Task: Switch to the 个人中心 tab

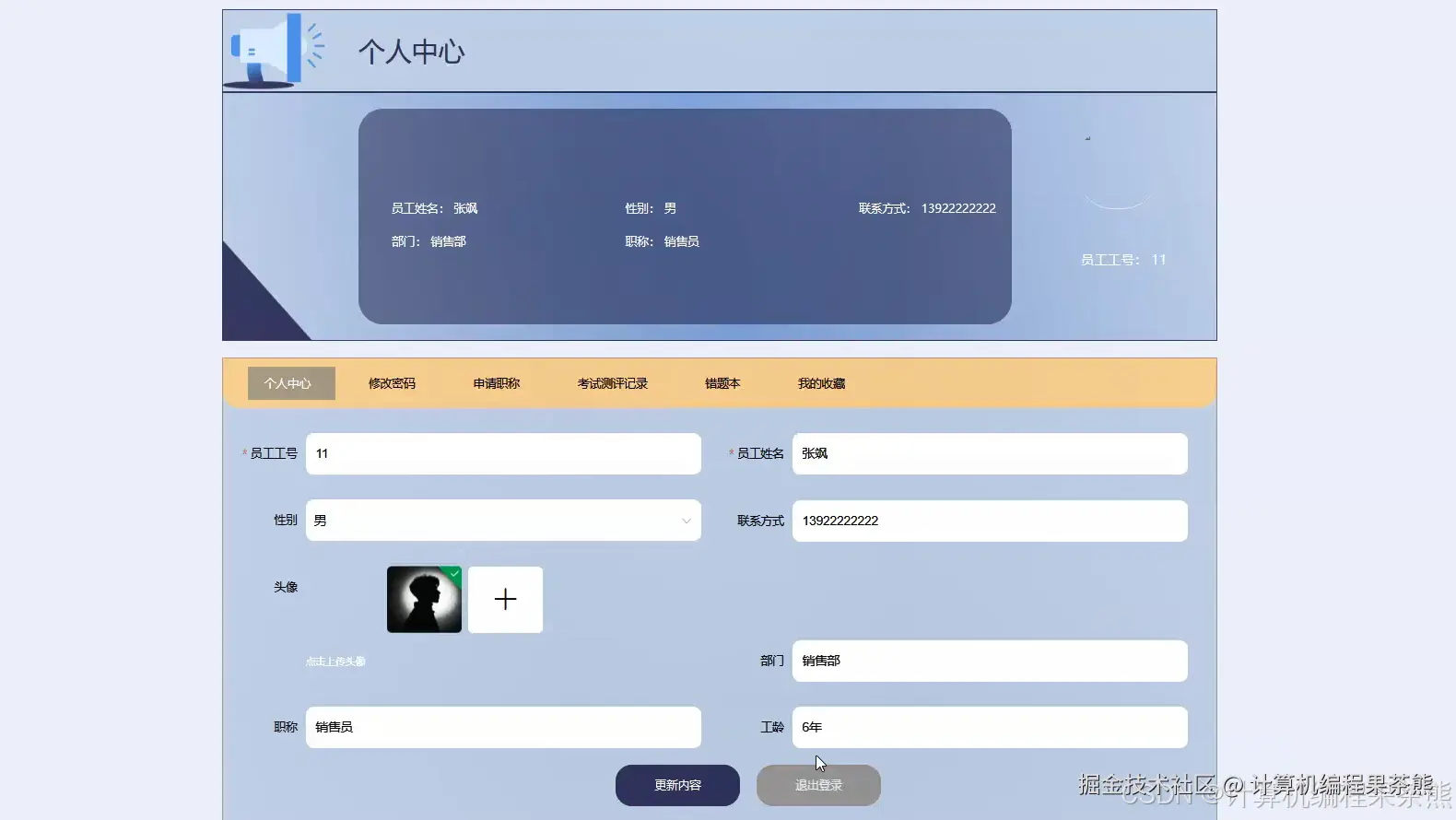Action: point(291,383)
